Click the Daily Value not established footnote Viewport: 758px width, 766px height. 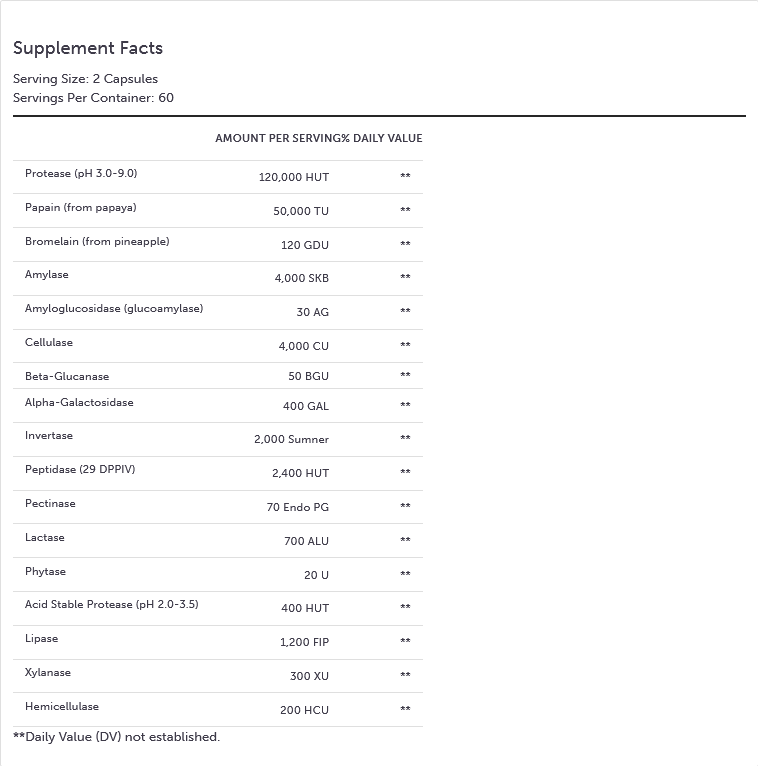click(116, 737)
